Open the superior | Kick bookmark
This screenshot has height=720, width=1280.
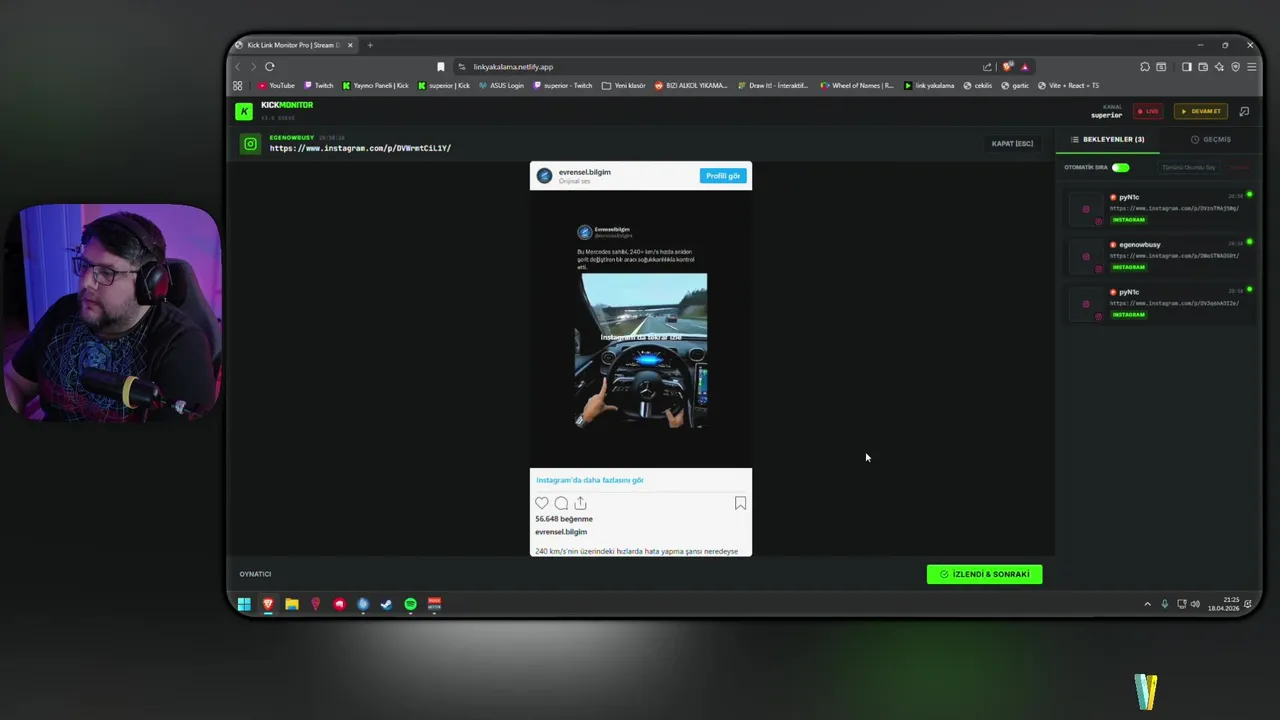pyautogui.click(x=444, y=85)
